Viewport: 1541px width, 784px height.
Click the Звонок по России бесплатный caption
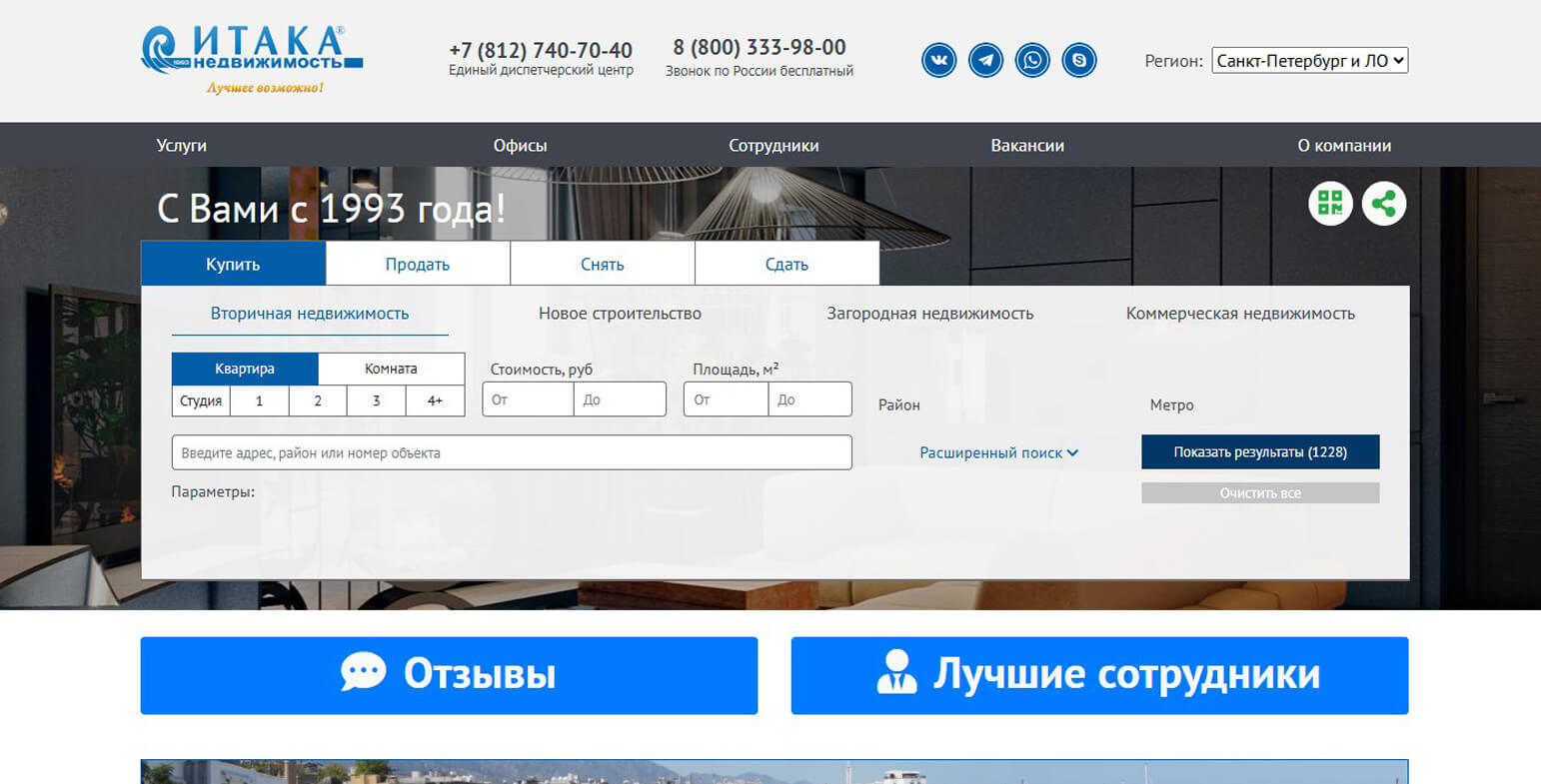pos(760,71)
